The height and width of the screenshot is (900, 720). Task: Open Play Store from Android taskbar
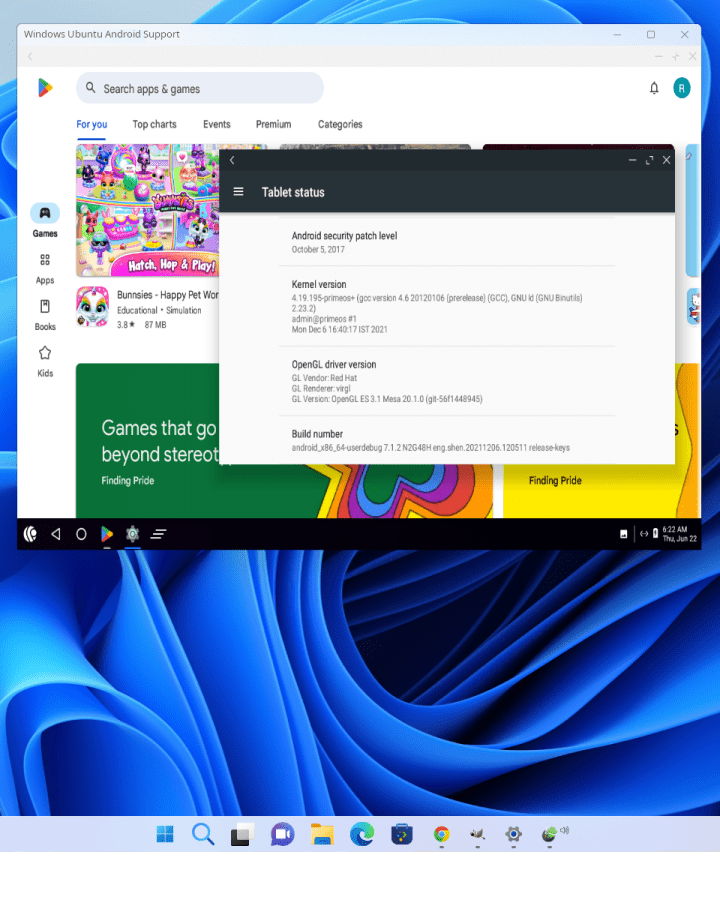(x=107, y=534)
